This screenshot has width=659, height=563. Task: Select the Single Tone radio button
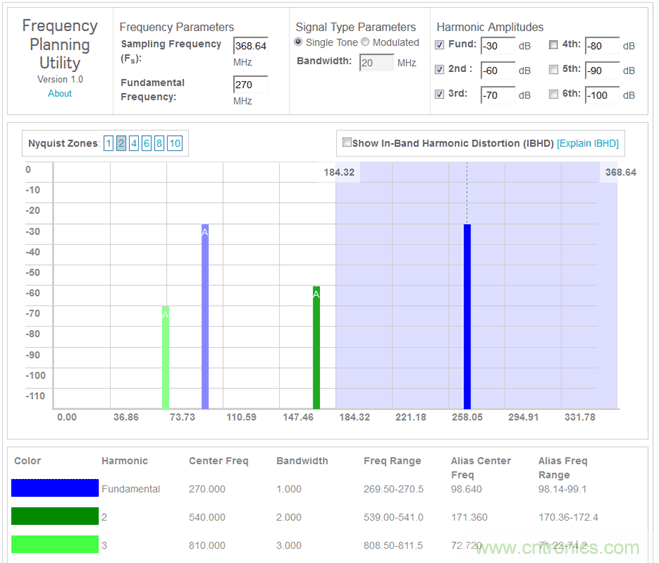(298, 42)
